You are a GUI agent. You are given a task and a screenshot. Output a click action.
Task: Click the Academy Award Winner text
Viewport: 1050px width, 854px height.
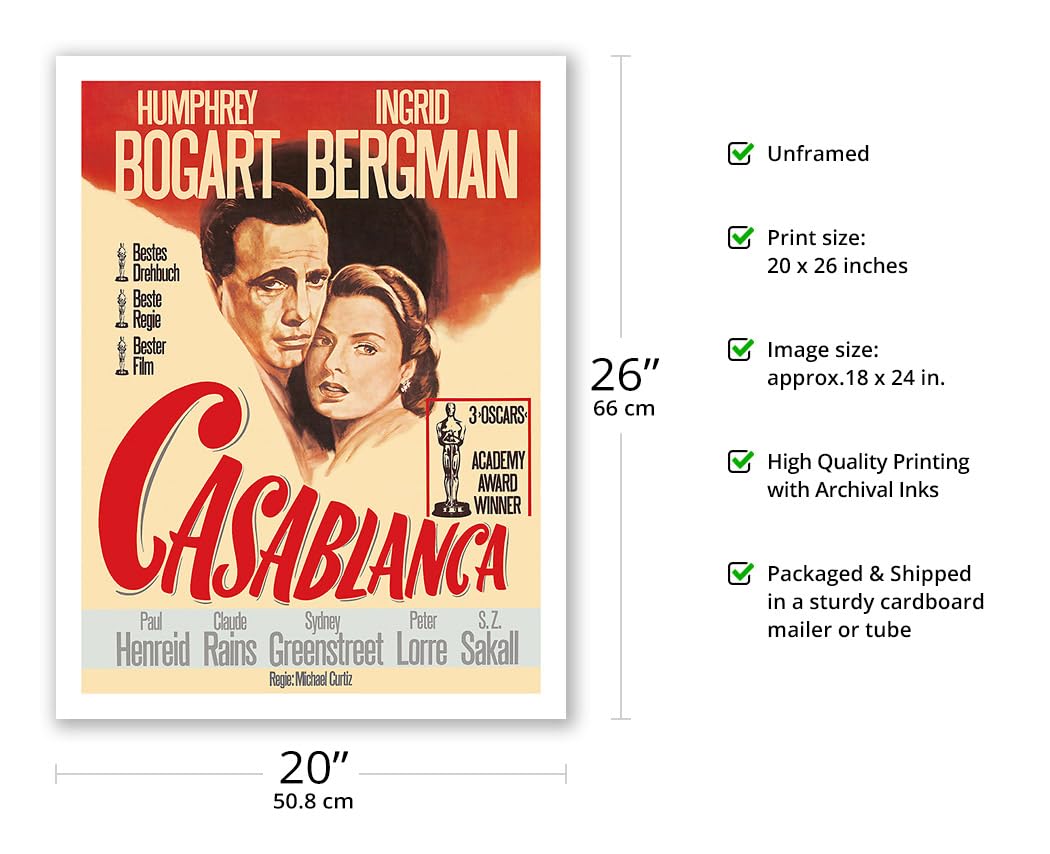(498, 482)
